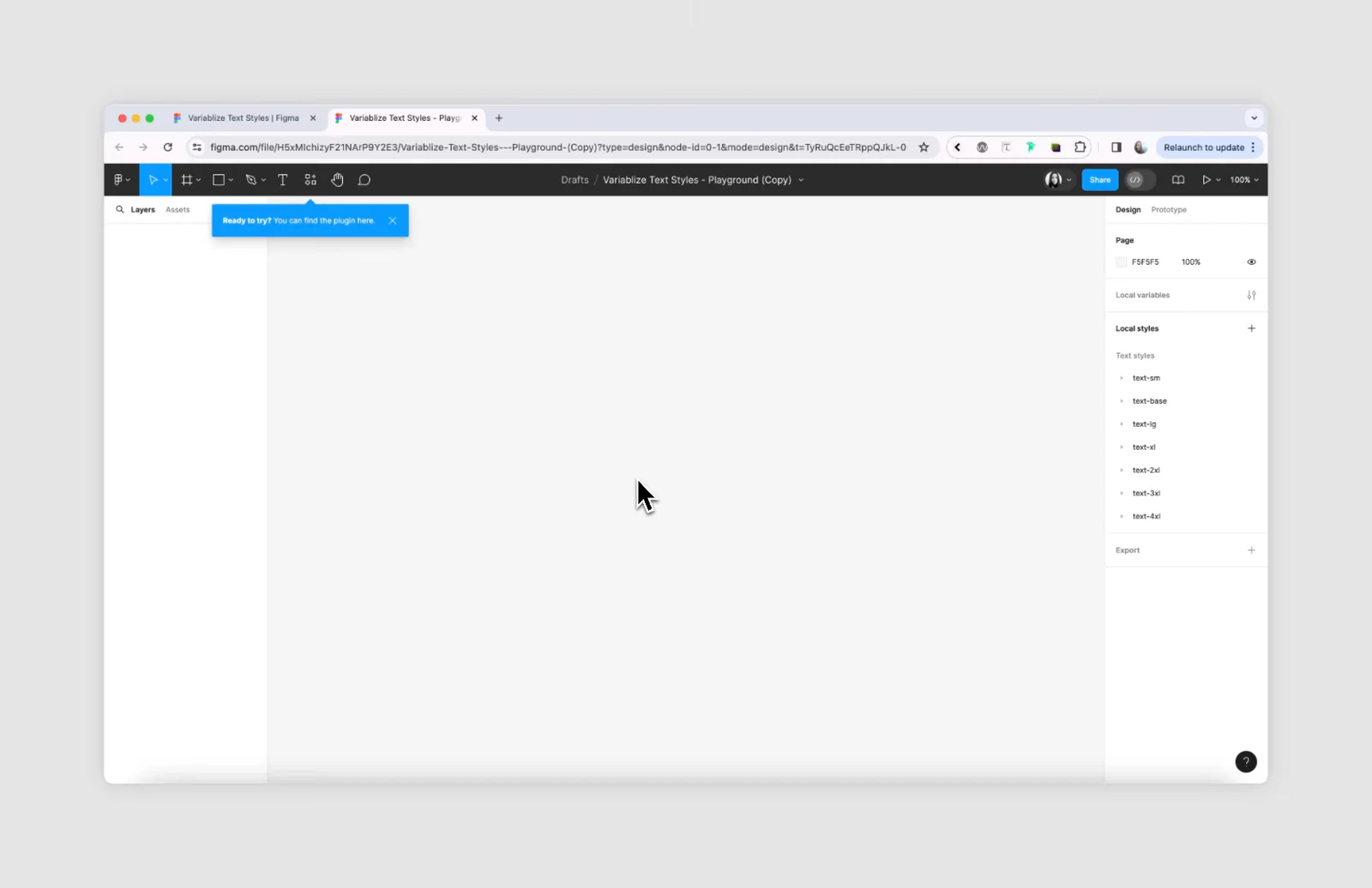The height and width of the screenshot is (888, 1372).
Task: Click Relaunch to update
Action: [1204, 147]
